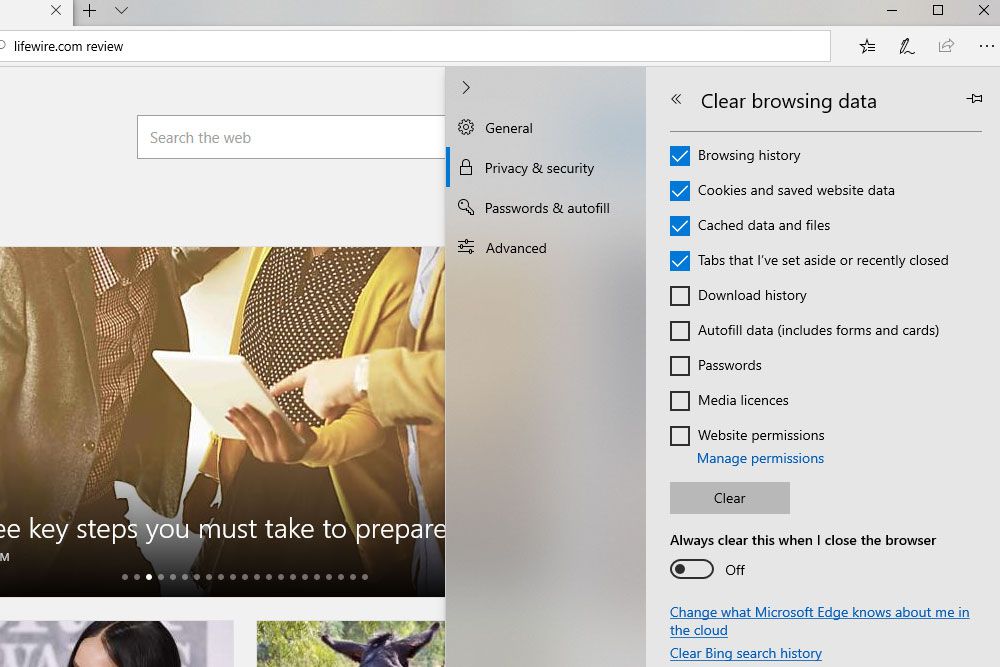The image size is (1000, 667).
Task: Click the Passwords key icon
Action: coord(466,207)
